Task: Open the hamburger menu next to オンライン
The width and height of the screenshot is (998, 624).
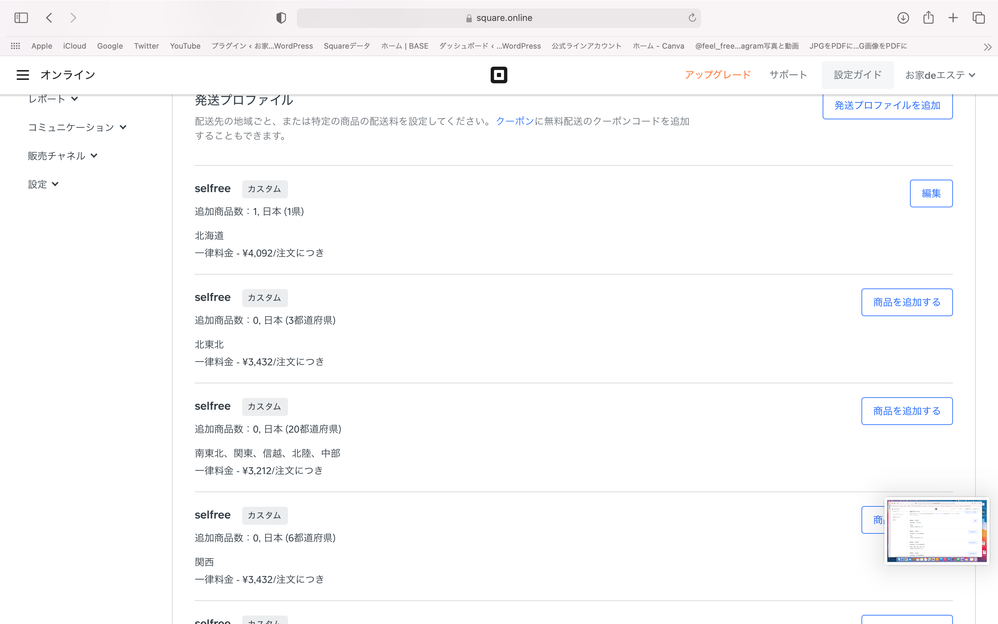Action: click(x=22, y=75)
